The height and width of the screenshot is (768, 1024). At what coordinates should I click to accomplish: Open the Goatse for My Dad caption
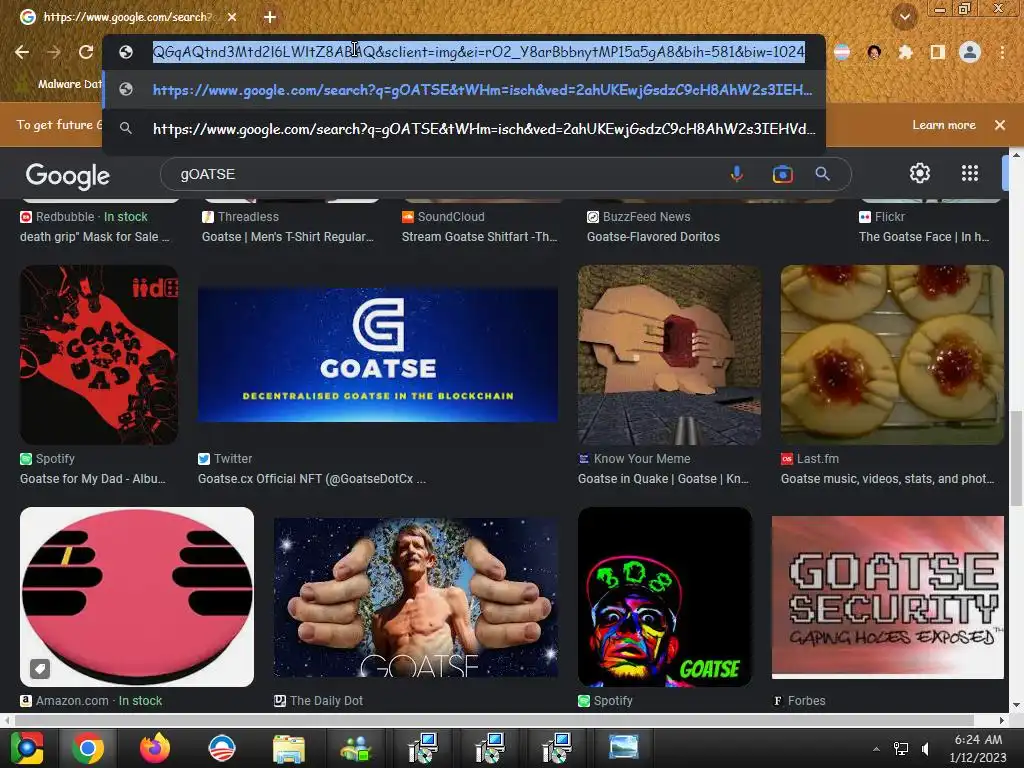[x=93, y=479]
